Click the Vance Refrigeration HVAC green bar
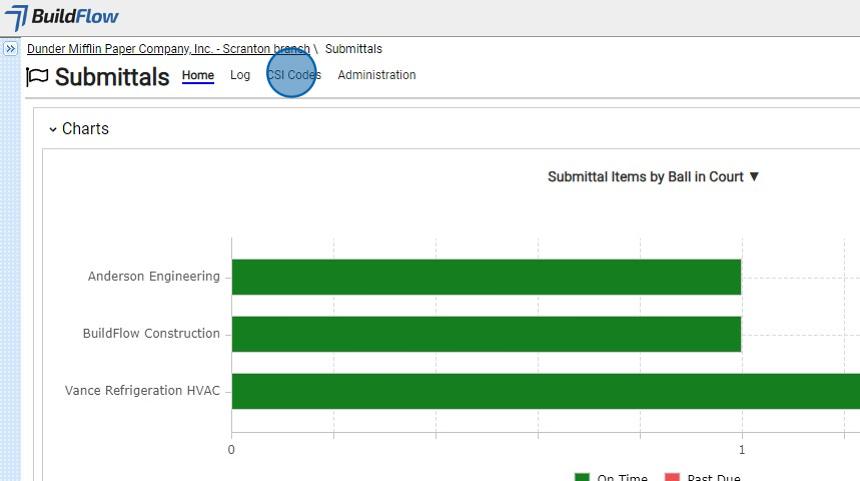Image resolution: width=860 pixels, height=481 pixels. tap(546, 391)
